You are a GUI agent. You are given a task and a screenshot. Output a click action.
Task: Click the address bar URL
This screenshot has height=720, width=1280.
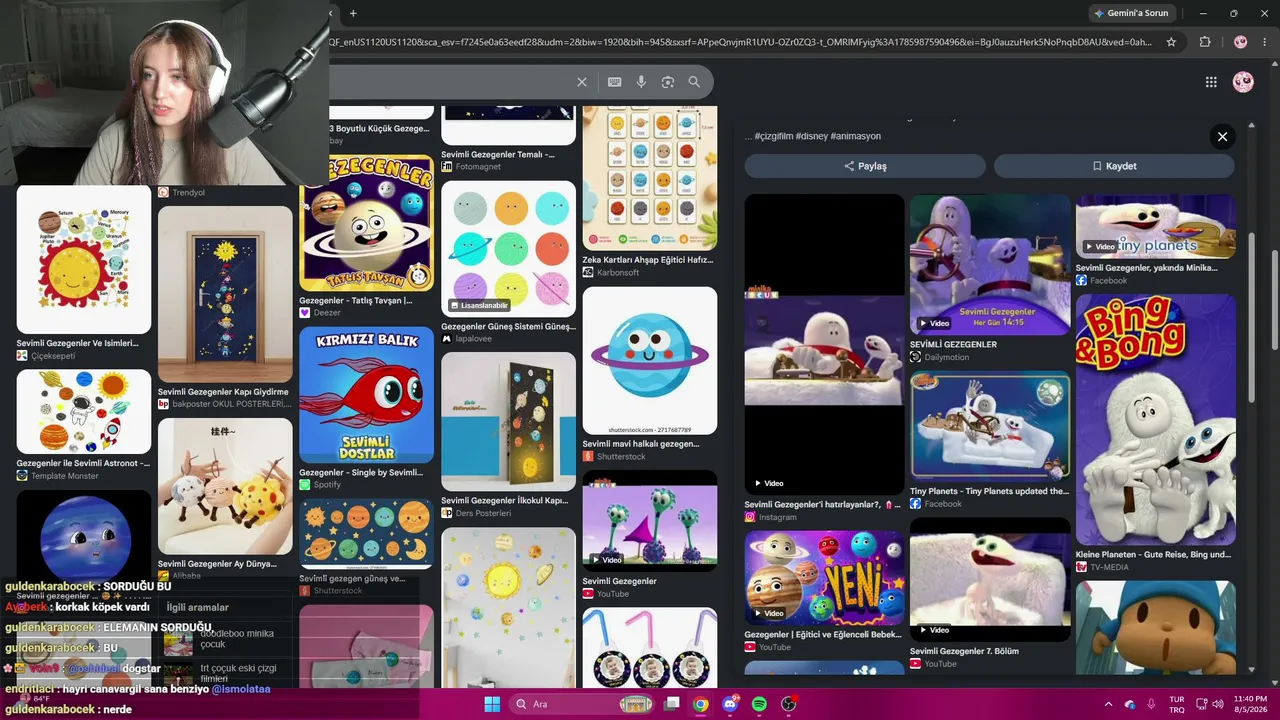tap(740, 42)
